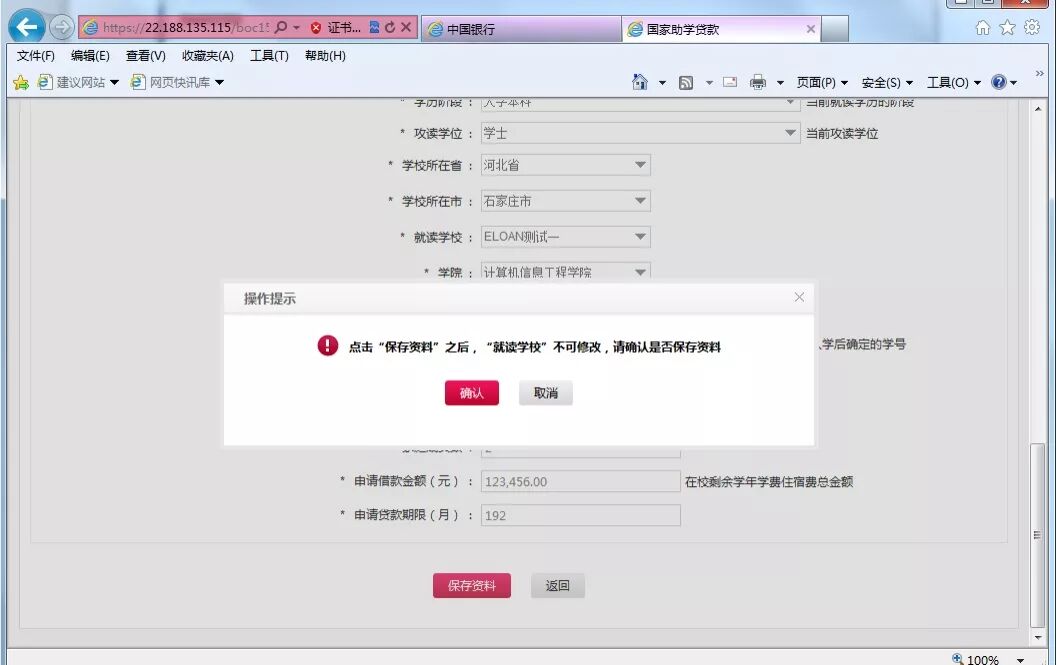Open the Read Mail envelope icon

point(730,82)
